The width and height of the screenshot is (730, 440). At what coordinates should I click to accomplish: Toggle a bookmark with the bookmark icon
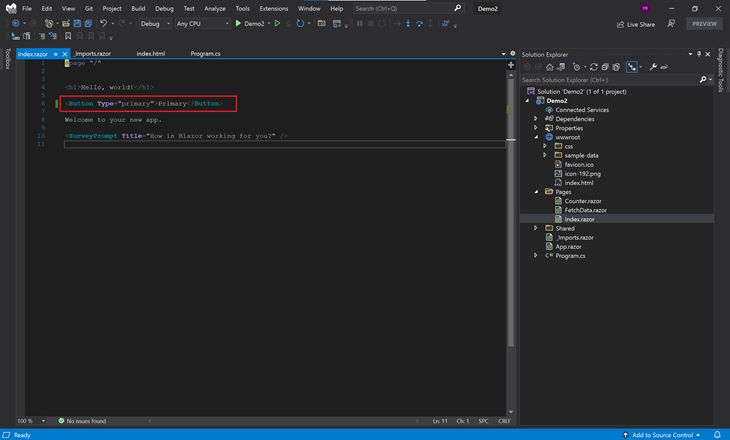[x=68, y=36]
